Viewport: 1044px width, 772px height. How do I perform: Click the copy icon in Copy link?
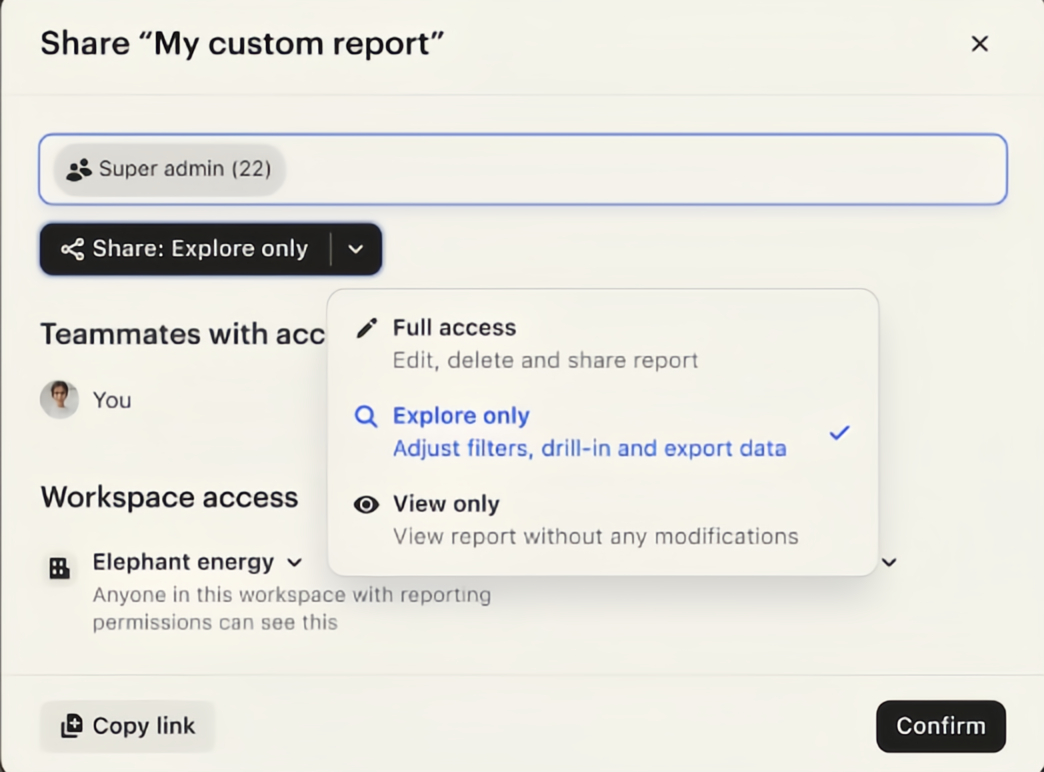[x=72, y=726]
